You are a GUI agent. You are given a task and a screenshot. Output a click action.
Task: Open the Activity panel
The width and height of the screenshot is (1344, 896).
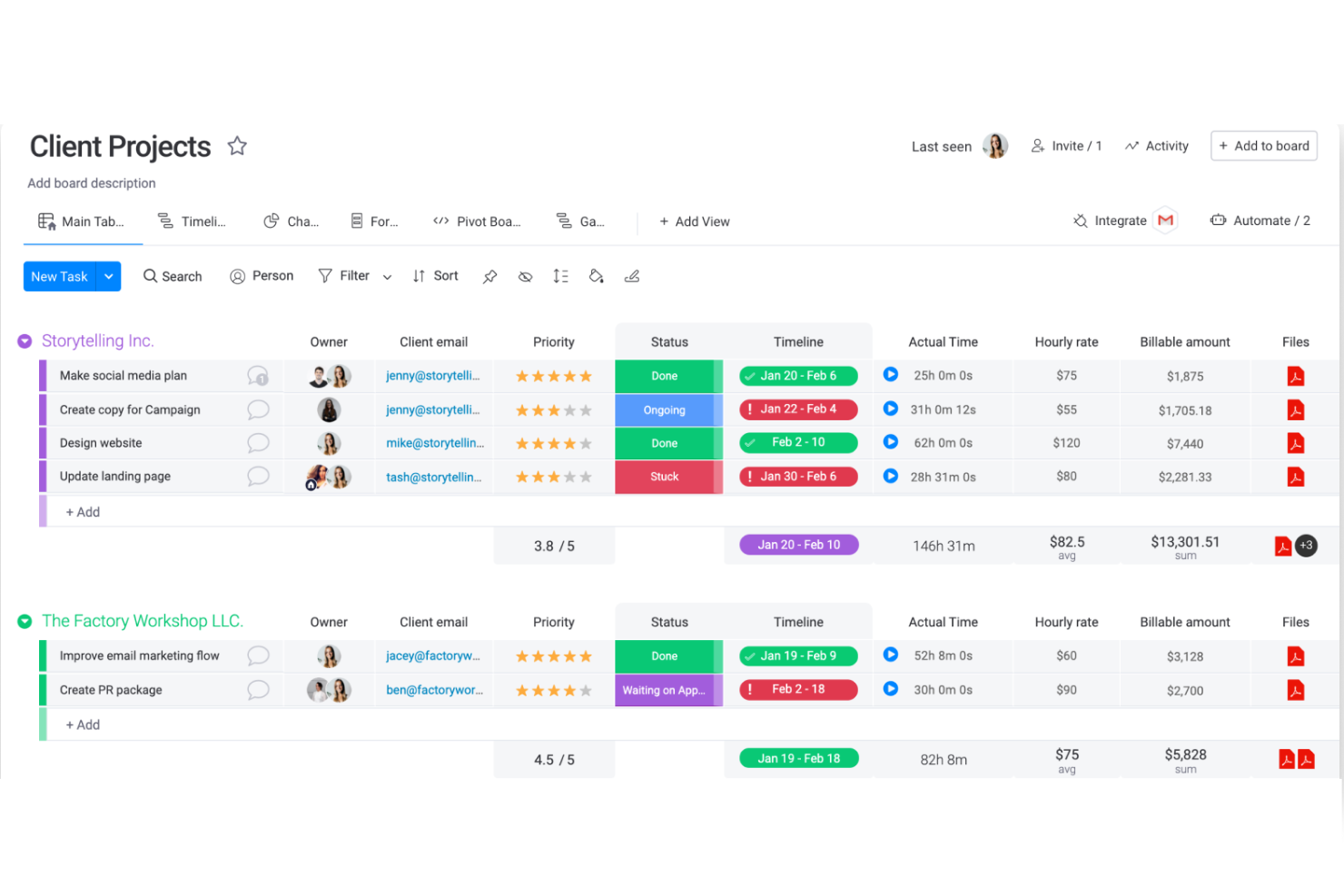(1156, 145)
